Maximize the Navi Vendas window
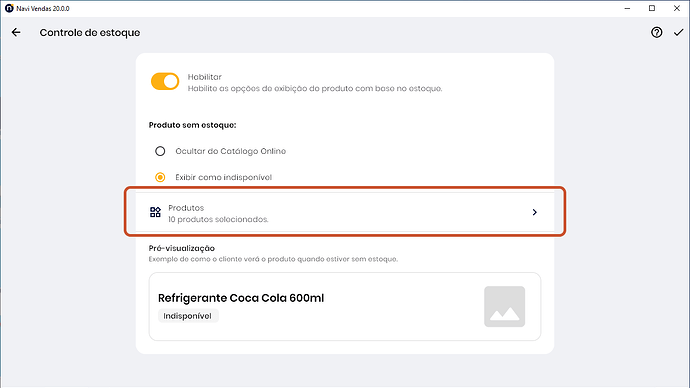This screenshot has height=388, width=690. [x=652, y=8]
